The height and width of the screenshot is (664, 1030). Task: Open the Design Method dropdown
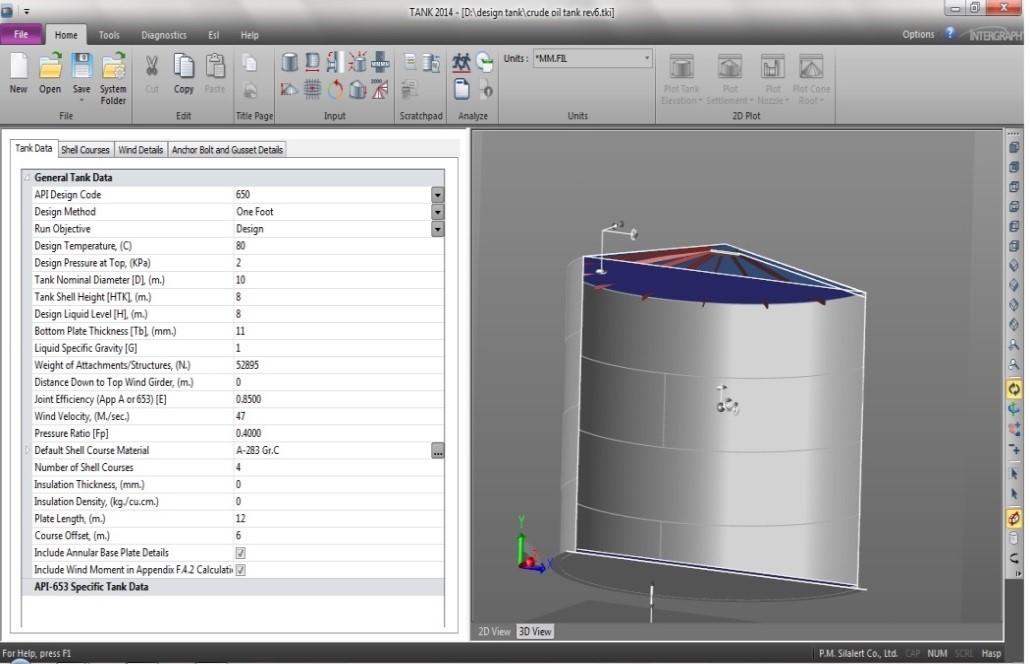tap(437, 212)
